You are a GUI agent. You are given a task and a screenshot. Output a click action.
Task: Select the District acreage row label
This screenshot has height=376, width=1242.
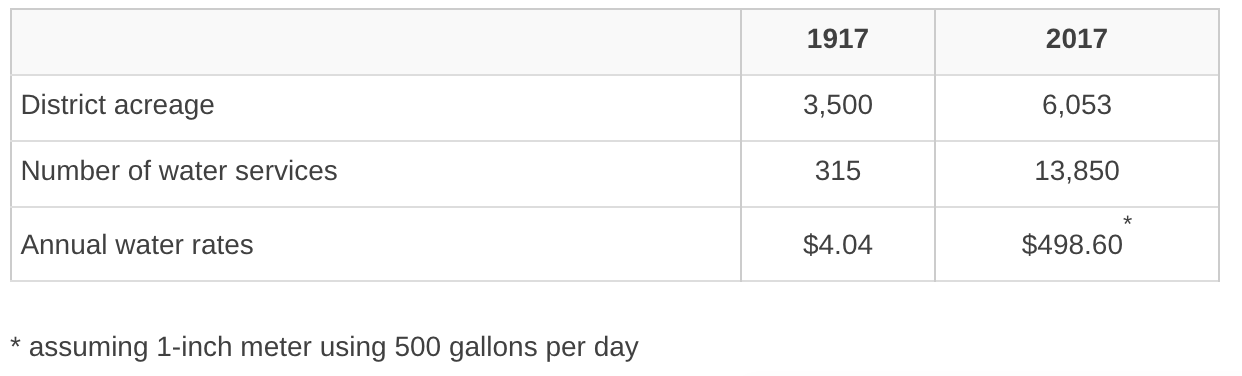tap(117, 105)
